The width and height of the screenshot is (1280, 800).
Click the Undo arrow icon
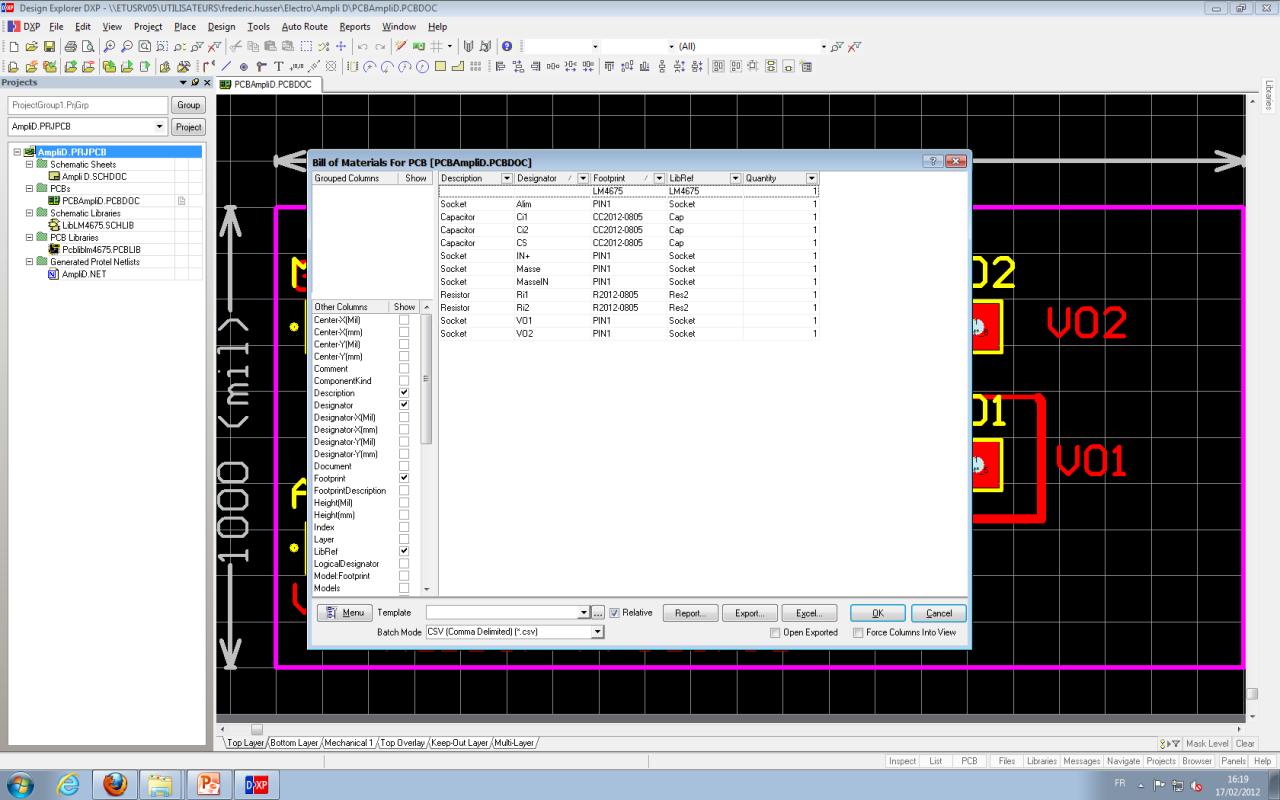pyautogui.click(x=362, y=46)
